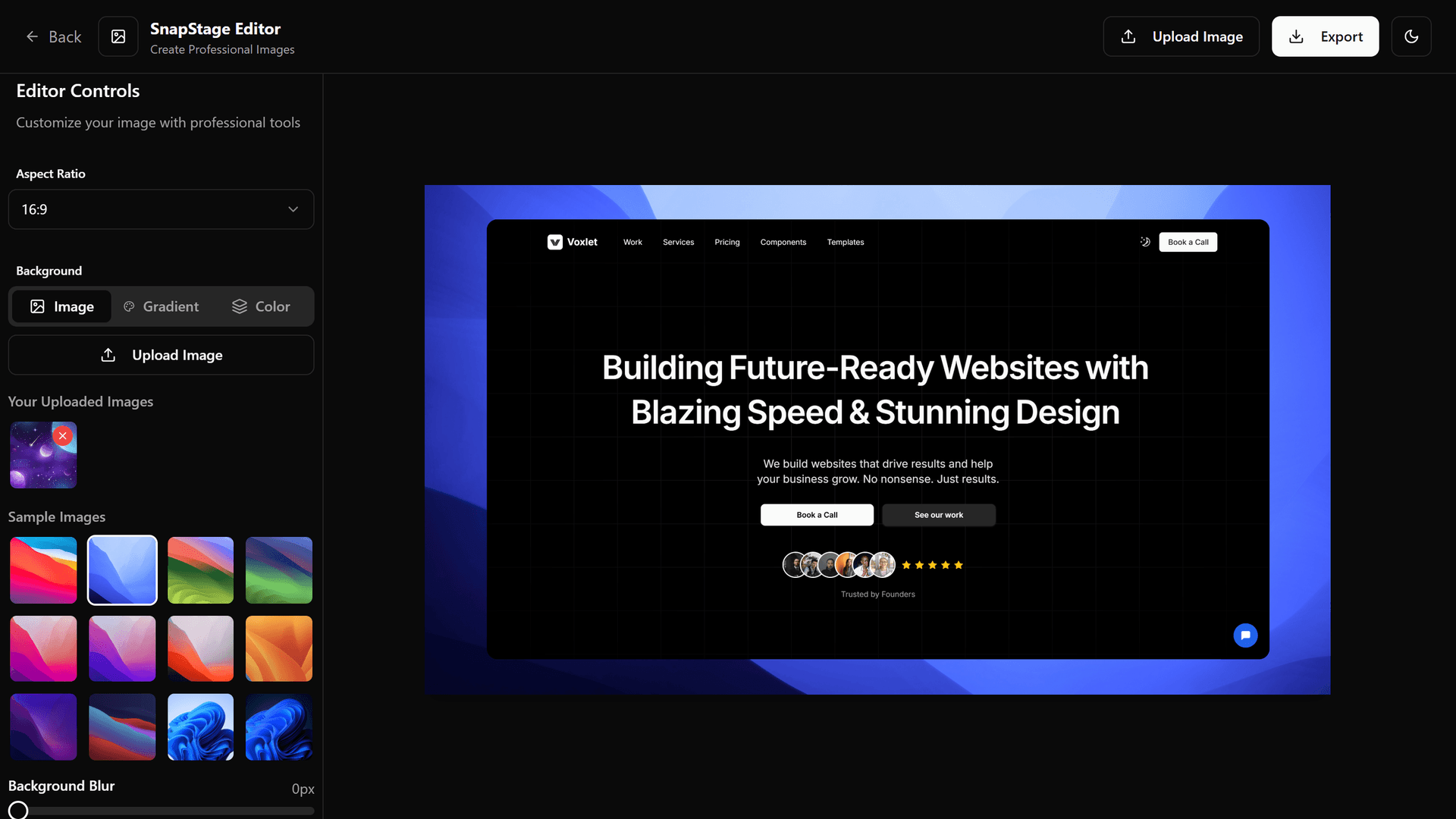Remove uploaded galaxy image via red X icon
The width and height of the screenshot is (1456, 819).
pyautogui.click(x=62, y=435)
